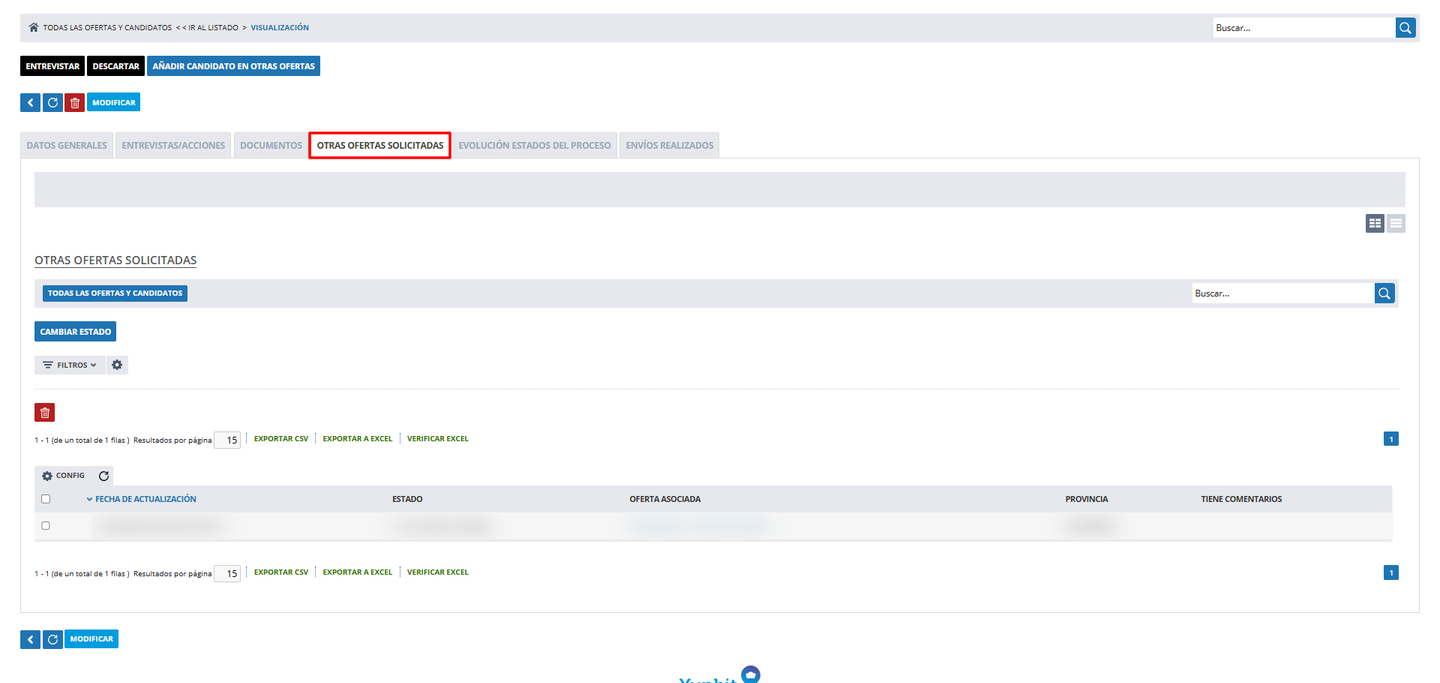Click the refresh icon next to Config
1440x683 pixels.
pyautogui.click(x=104, y=476)
